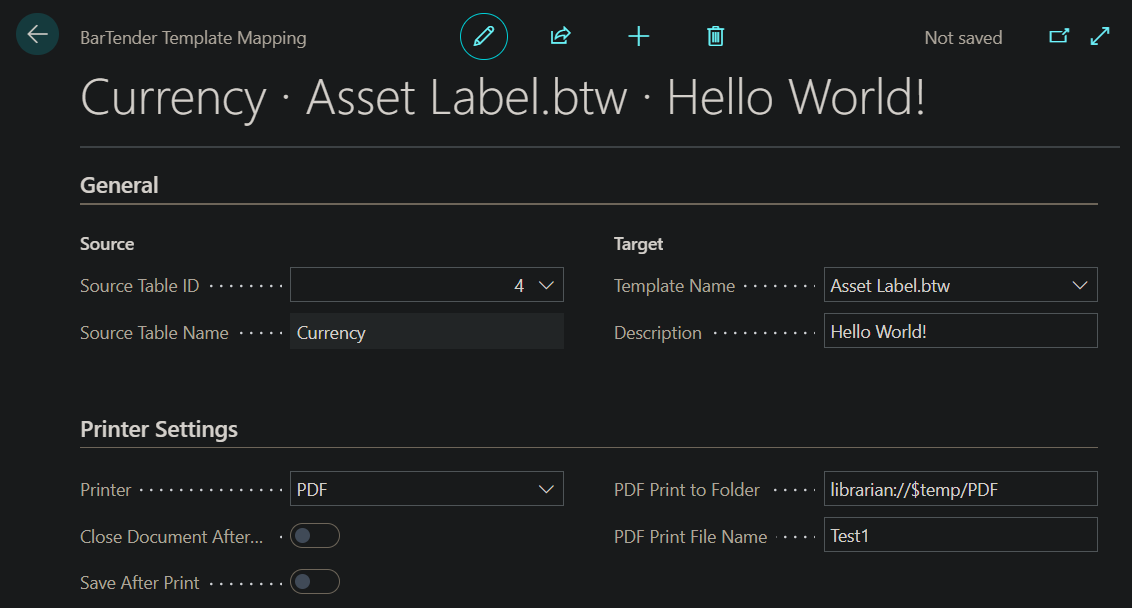Open the Printer dropdown arrow
1132x608 pixels.
coord(547,490)
